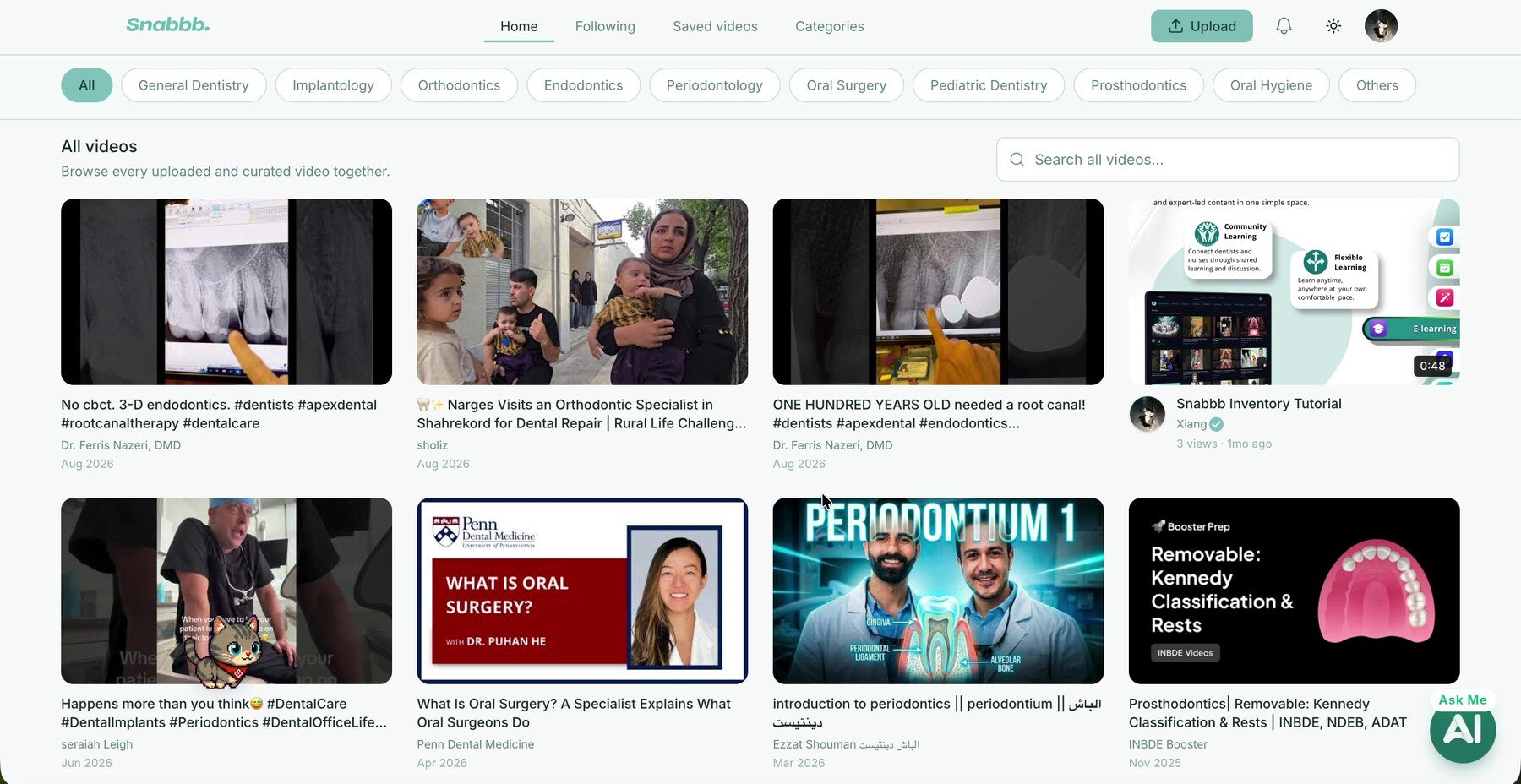The height and width of the screenshot is (784, 1521).
Task: Select the Others category chip
Action: click(1377, 85)
